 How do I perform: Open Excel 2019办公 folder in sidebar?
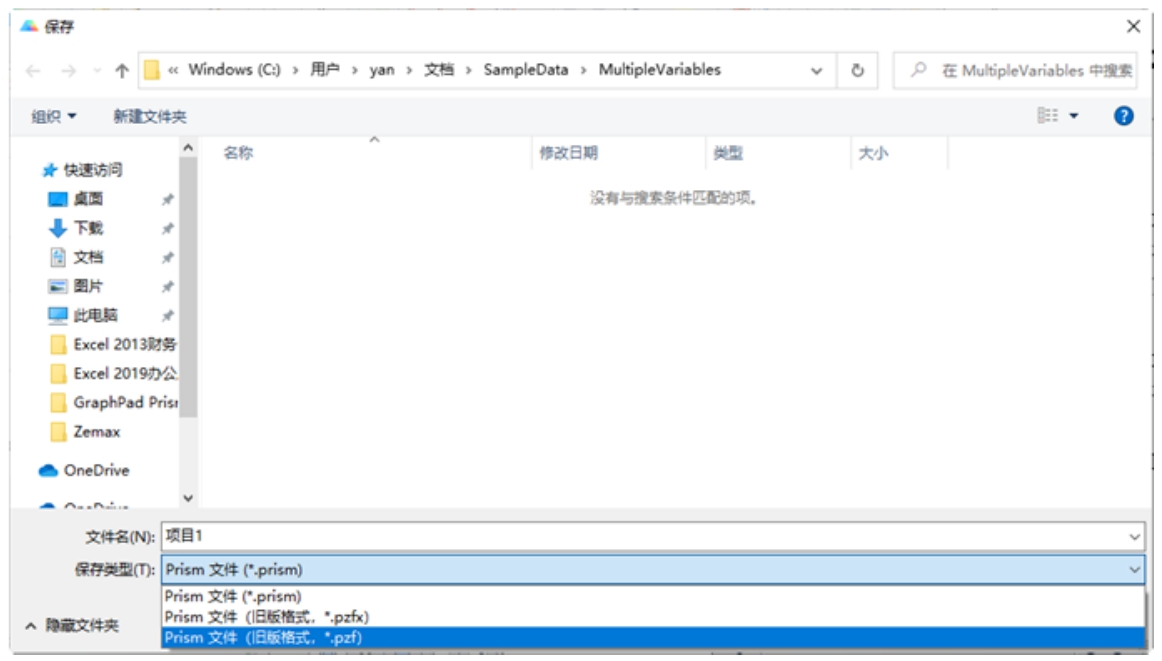click(x=113, y=373)
